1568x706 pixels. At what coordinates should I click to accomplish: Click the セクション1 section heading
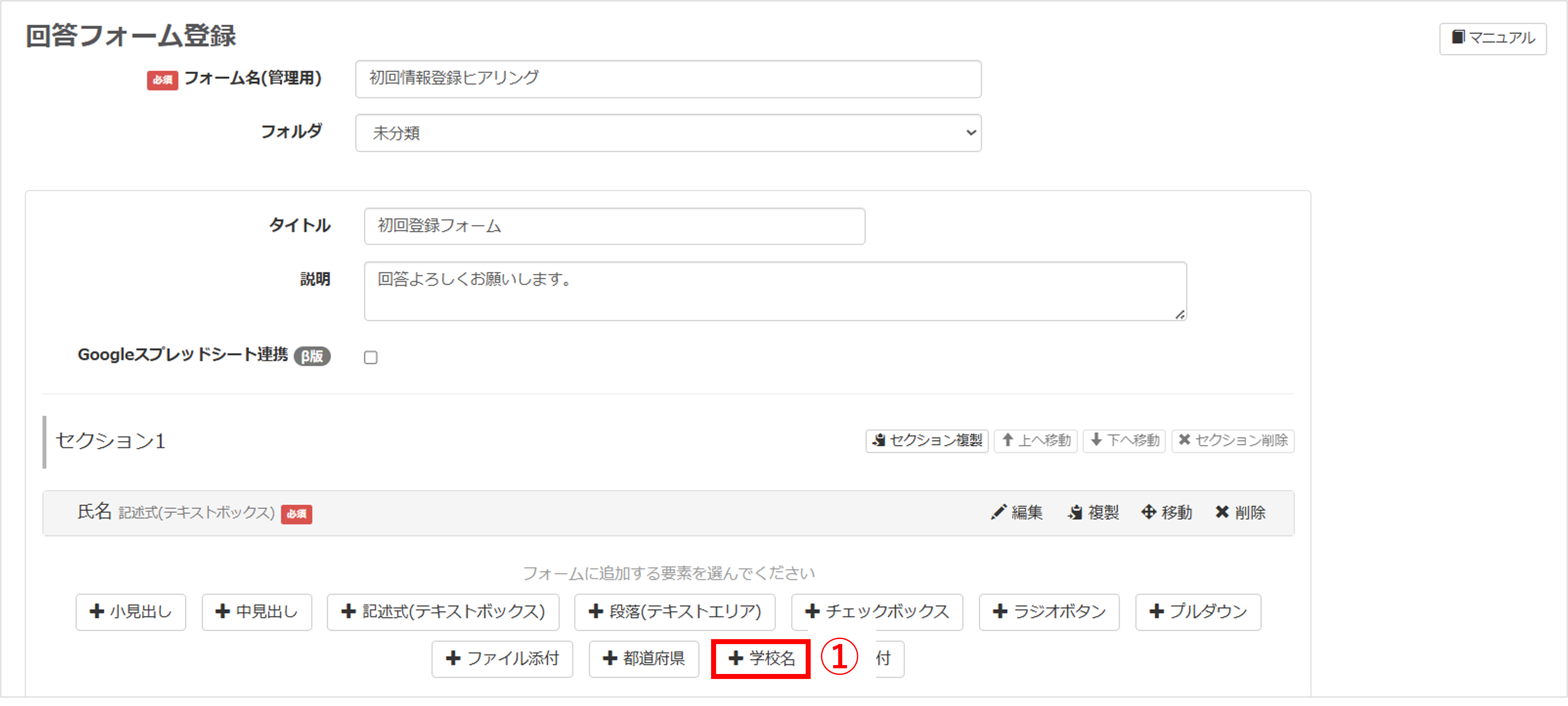[x=110, y=441]
